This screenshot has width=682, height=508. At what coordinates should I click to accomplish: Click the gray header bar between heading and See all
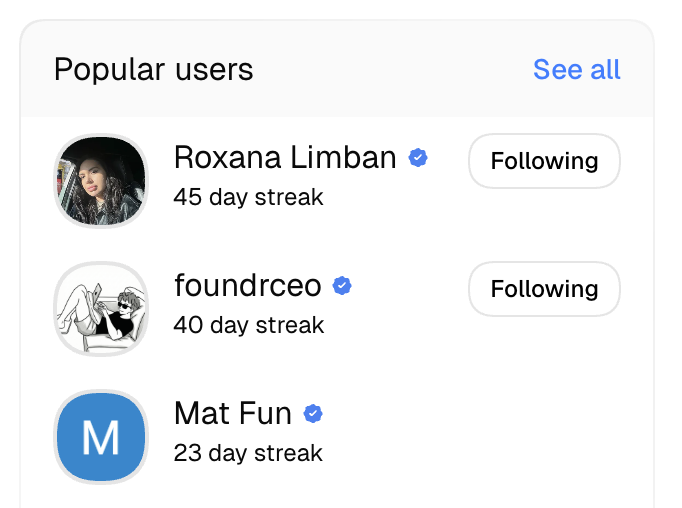click(x=390, y=70)
